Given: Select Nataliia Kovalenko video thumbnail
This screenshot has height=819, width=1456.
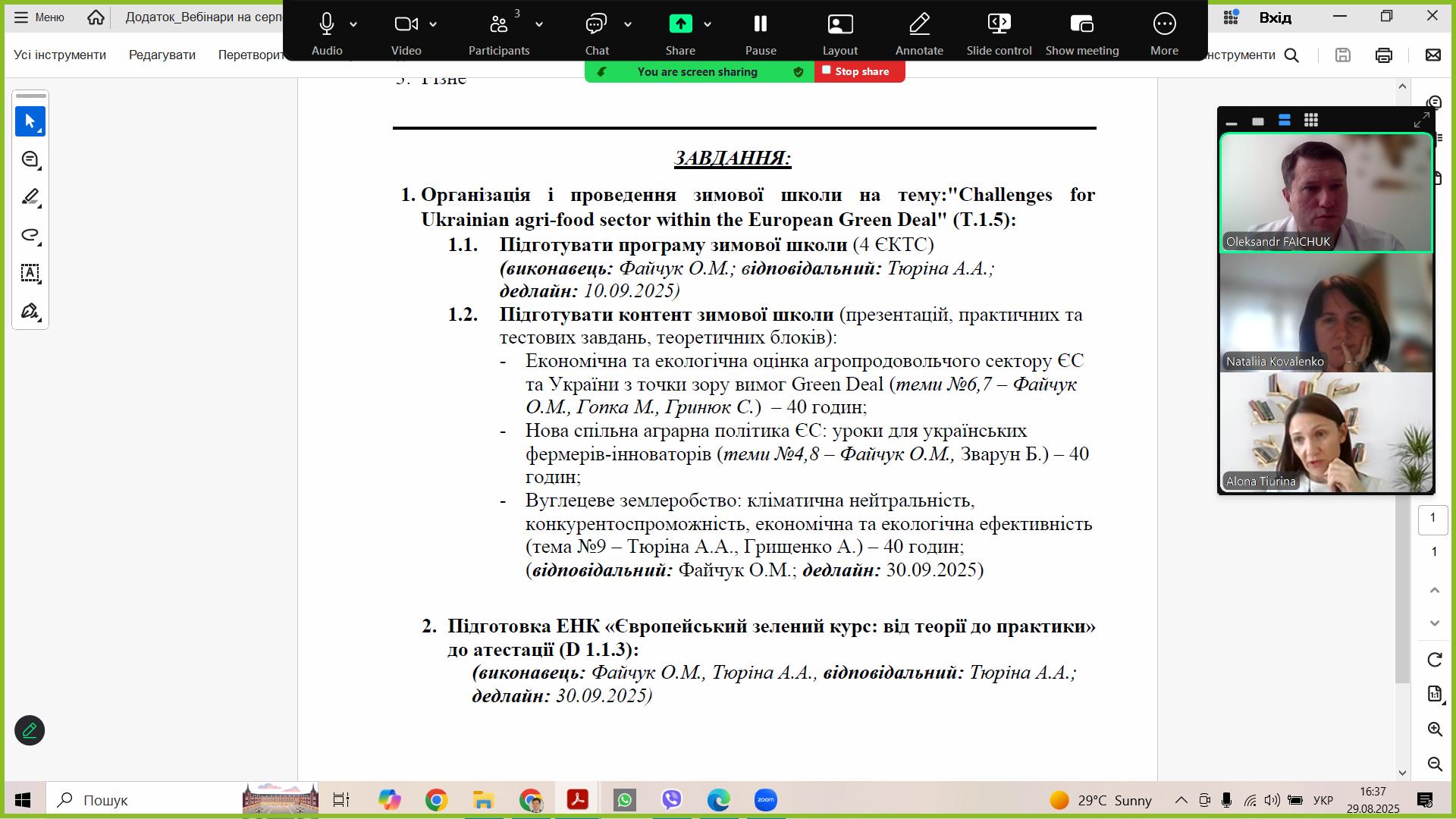Looking at the screenshot, I should click(x=1326, y=312).
